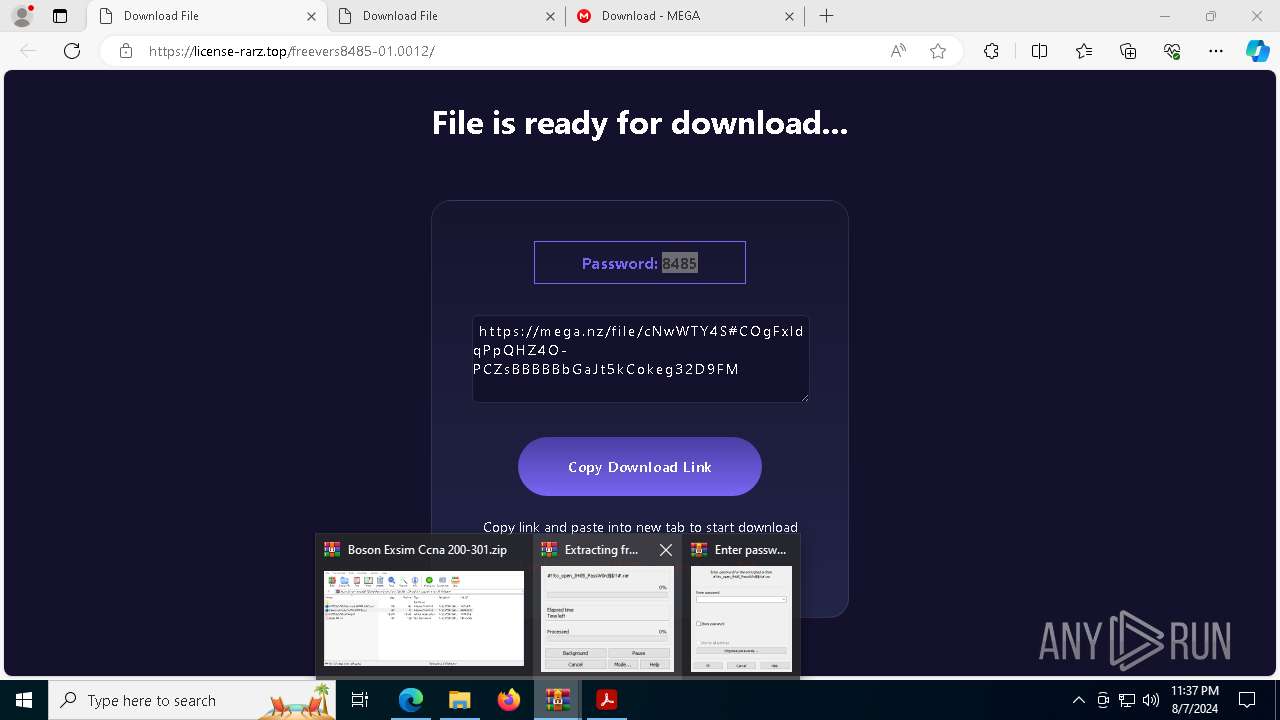Open a new browser tab

826,16
